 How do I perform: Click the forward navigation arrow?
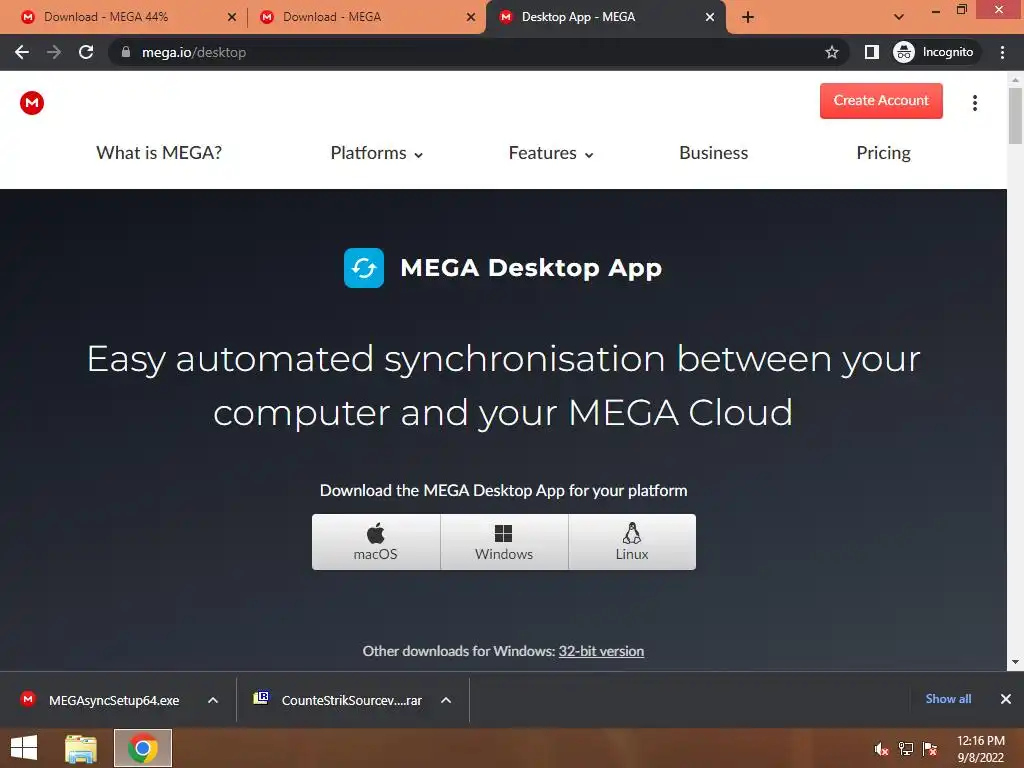point(54,52)
